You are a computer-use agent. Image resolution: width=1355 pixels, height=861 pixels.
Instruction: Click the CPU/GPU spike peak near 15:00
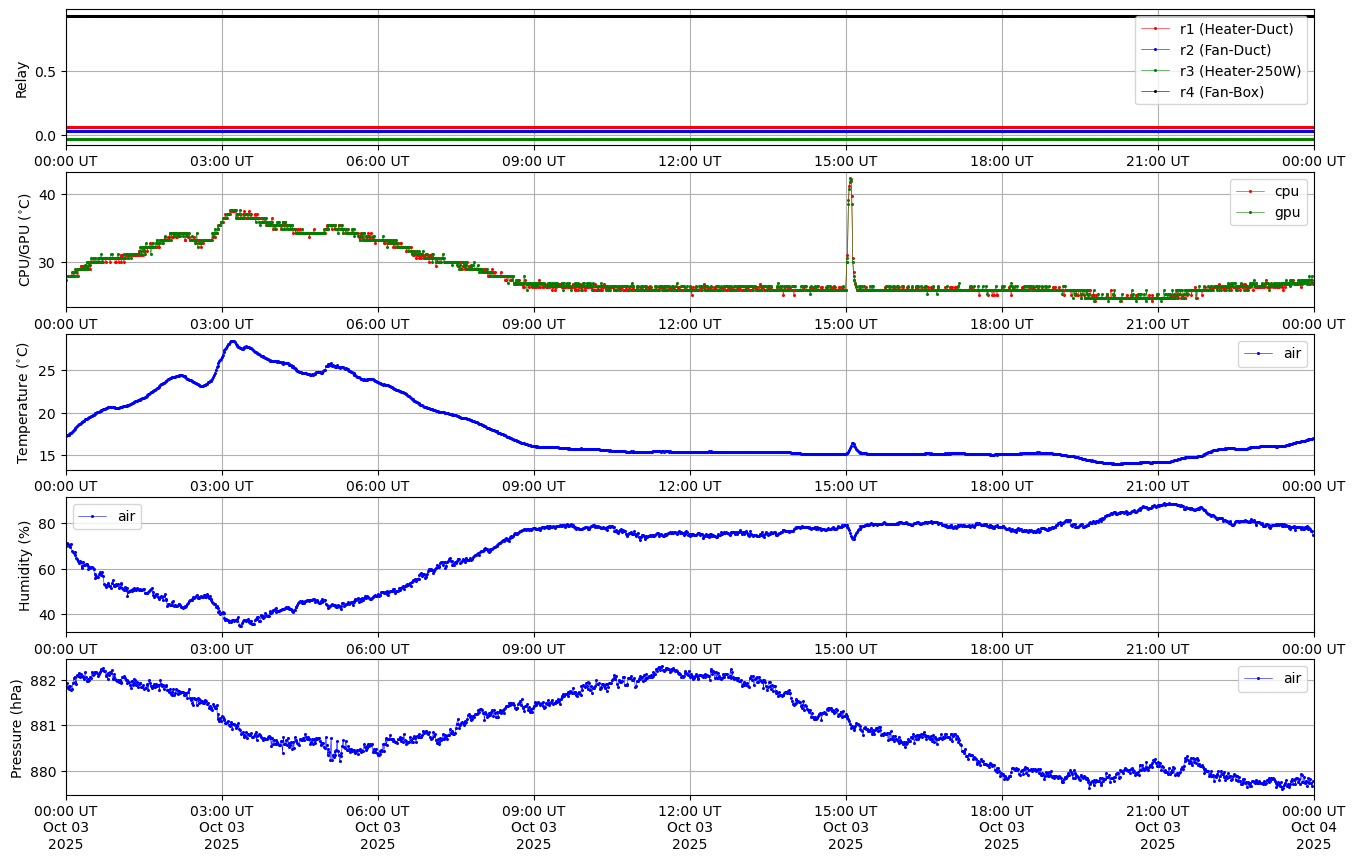click(x=850, y=179)
